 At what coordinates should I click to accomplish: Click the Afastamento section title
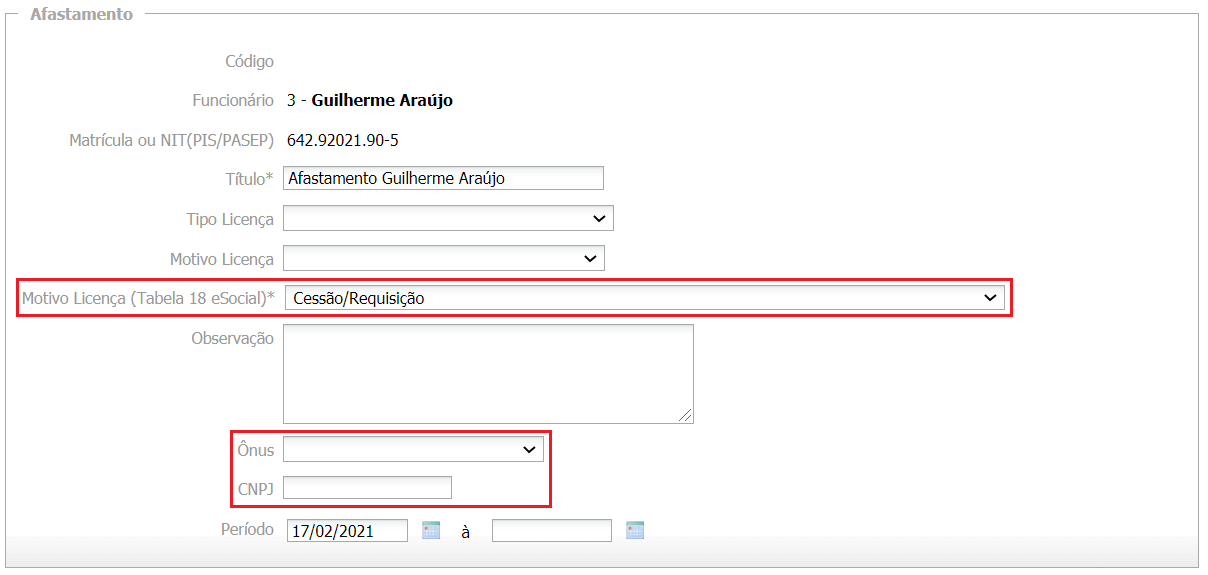pos(81,15)
